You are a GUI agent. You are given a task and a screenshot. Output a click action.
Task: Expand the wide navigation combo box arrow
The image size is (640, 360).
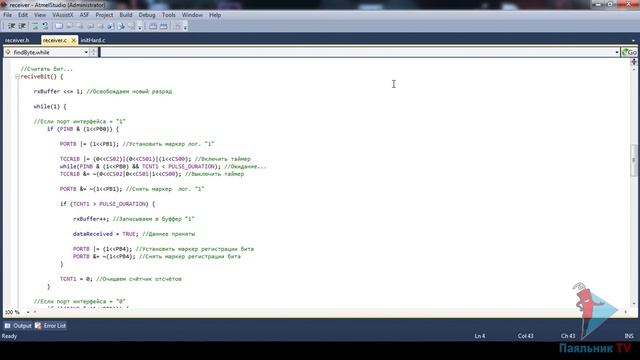click(616, 52)
